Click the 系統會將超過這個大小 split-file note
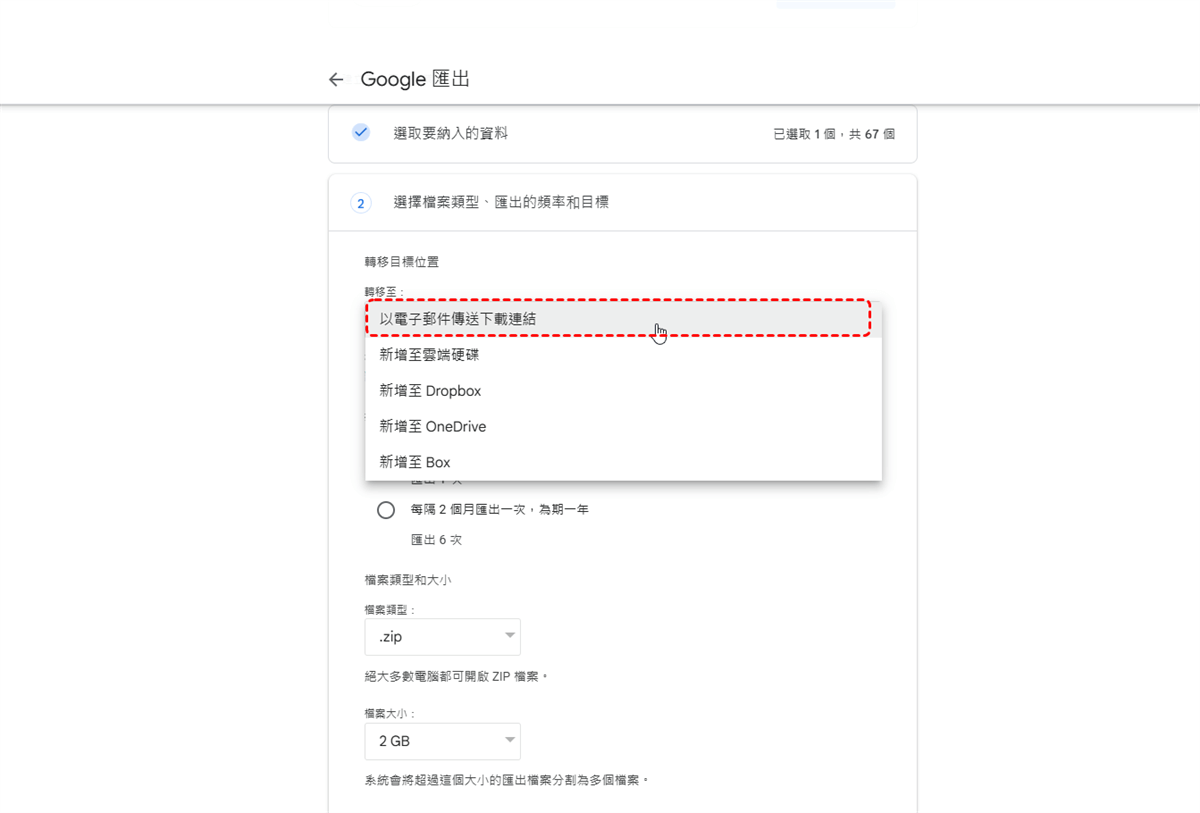This screenshot has height=813, width=1200. click(507, 780)
